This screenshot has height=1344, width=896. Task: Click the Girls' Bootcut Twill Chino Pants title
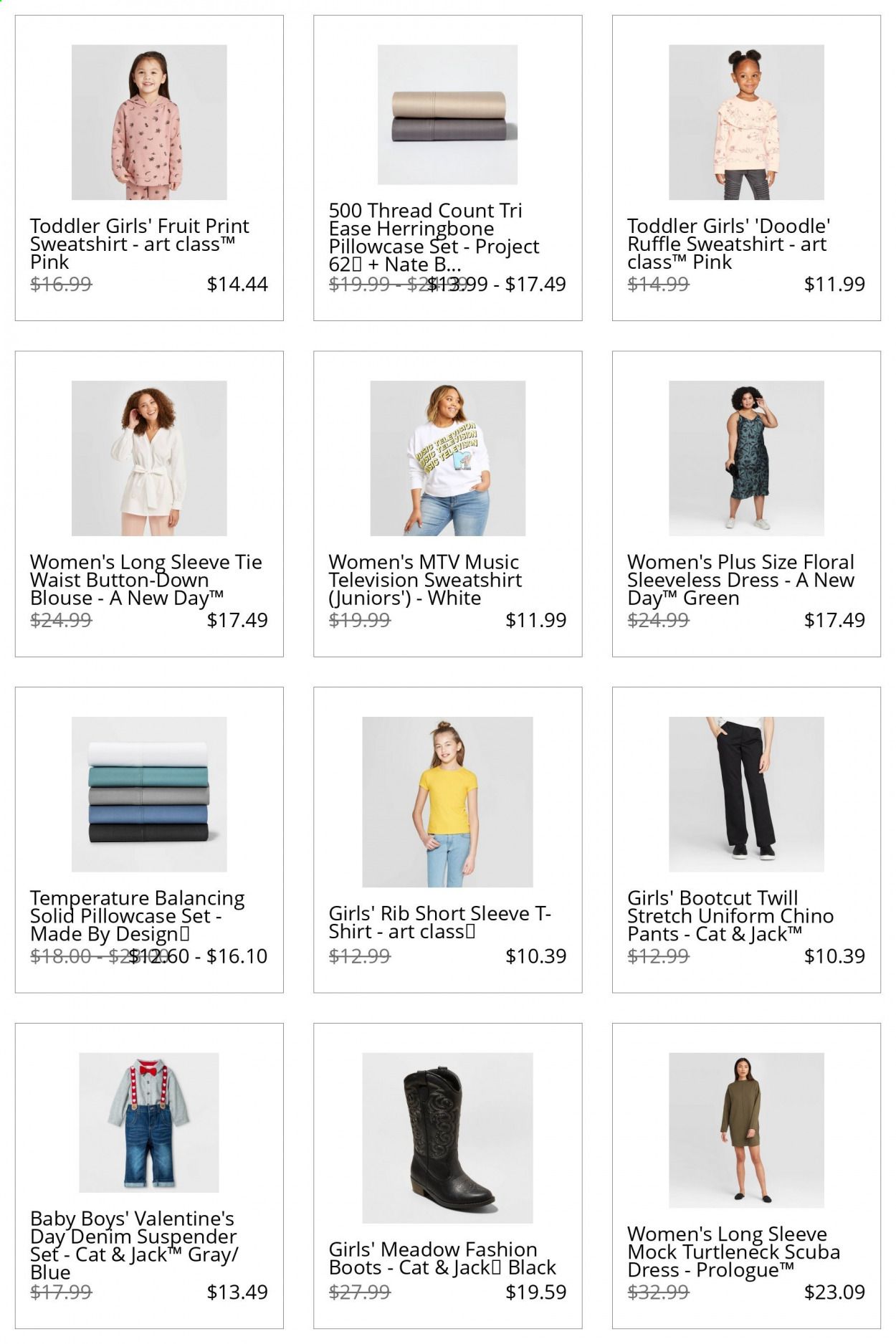tap(730, 915)
